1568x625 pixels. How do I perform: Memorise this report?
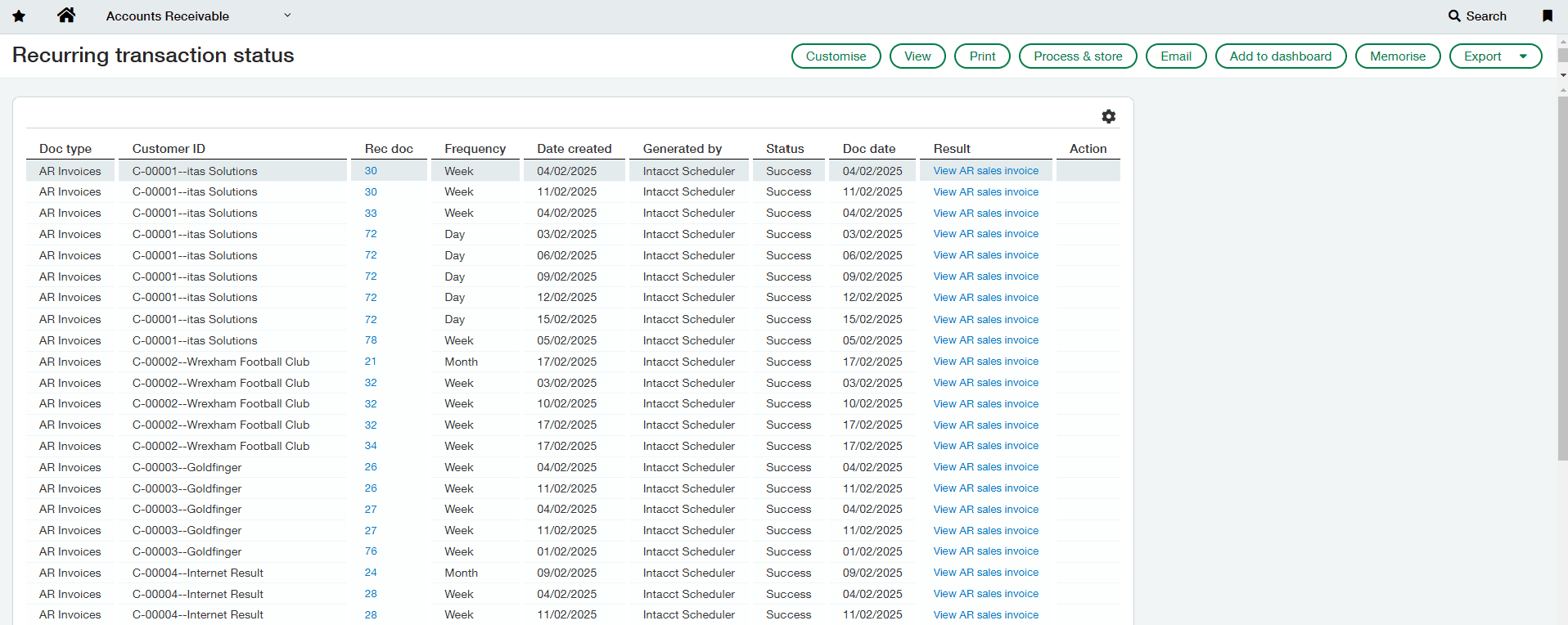point(1398,56)
